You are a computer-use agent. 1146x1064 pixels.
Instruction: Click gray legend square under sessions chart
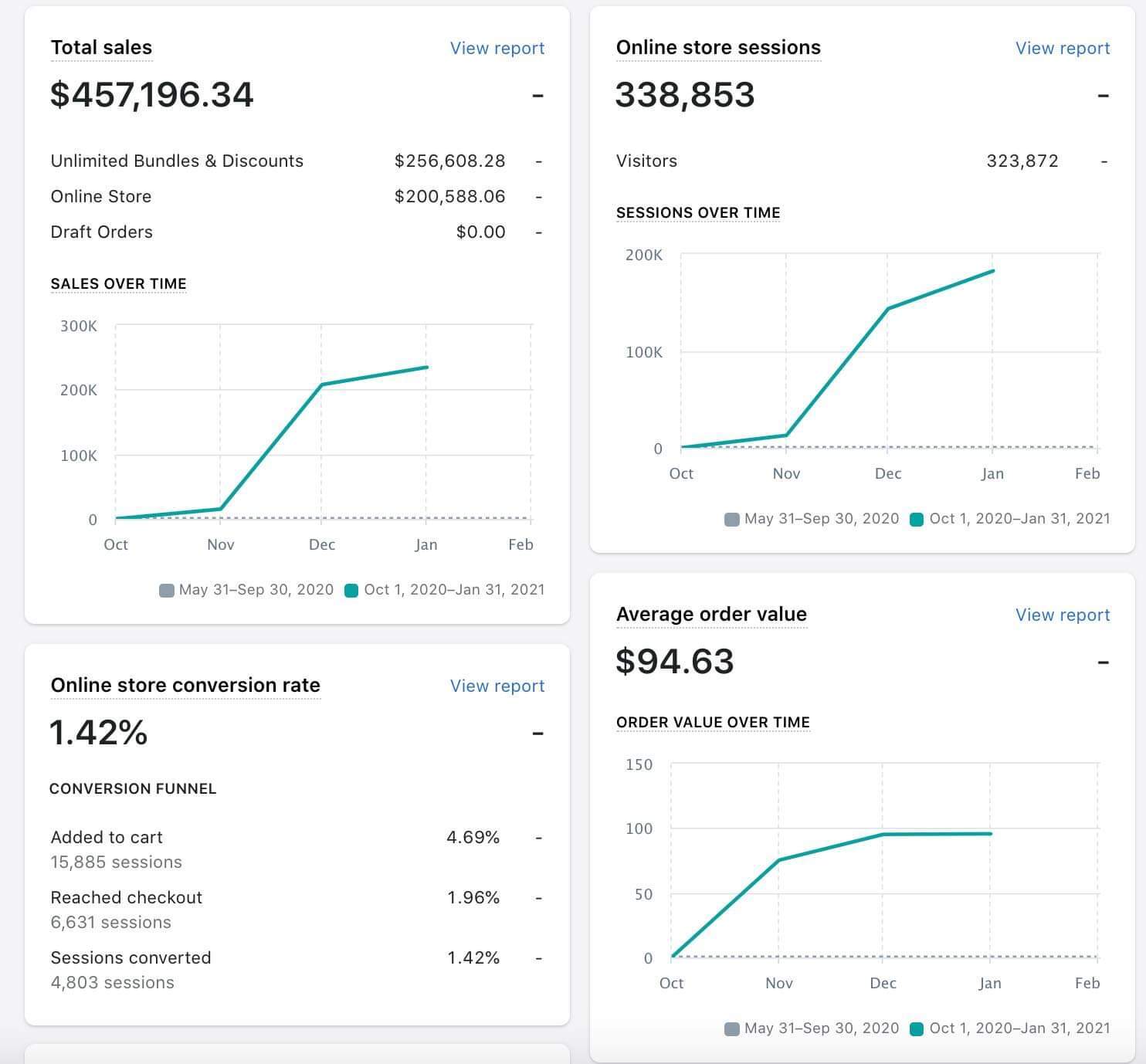point(731,520)
